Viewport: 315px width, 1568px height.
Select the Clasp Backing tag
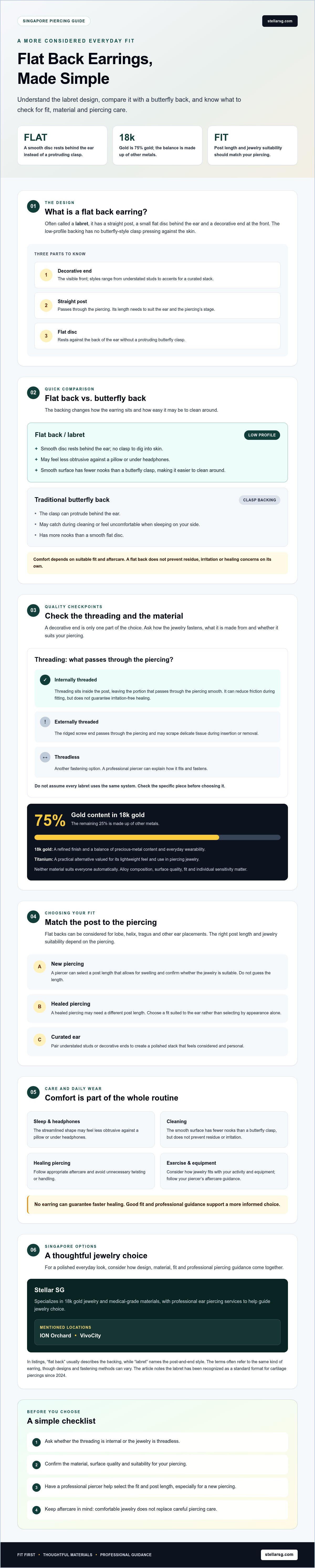(260, 500)
